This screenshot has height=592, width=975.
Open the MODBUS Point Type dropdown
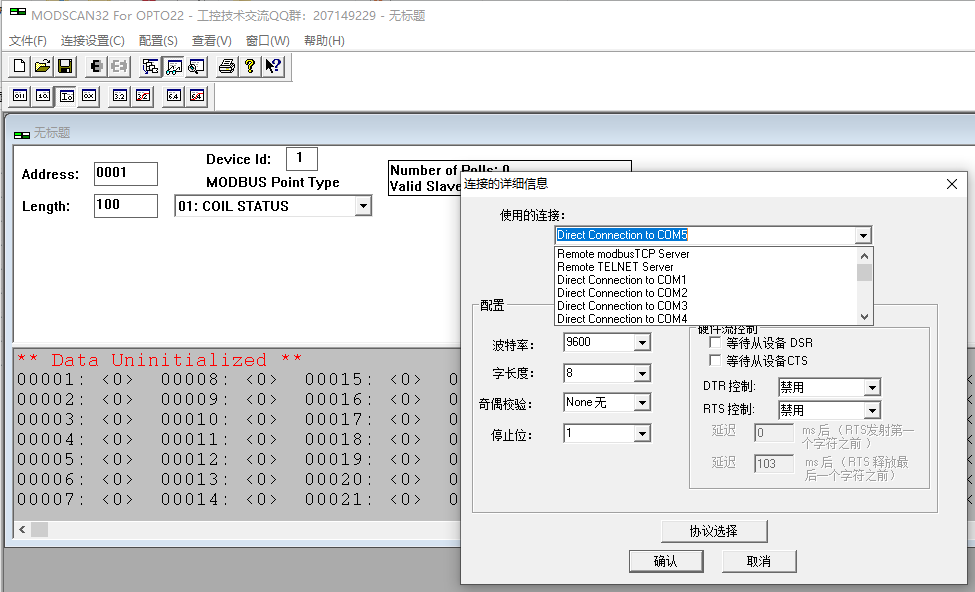tap(363, 206)
